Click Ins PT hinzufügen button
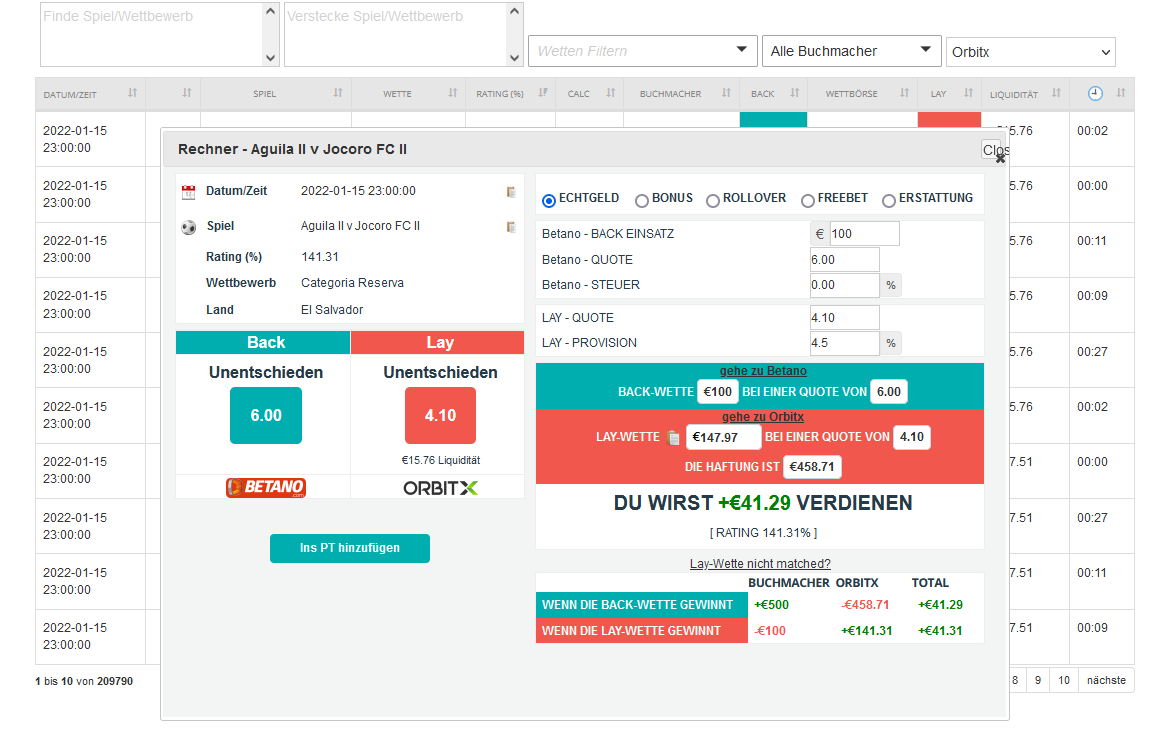This screenshot has width=1170, height=741. [x=350, y=548]
